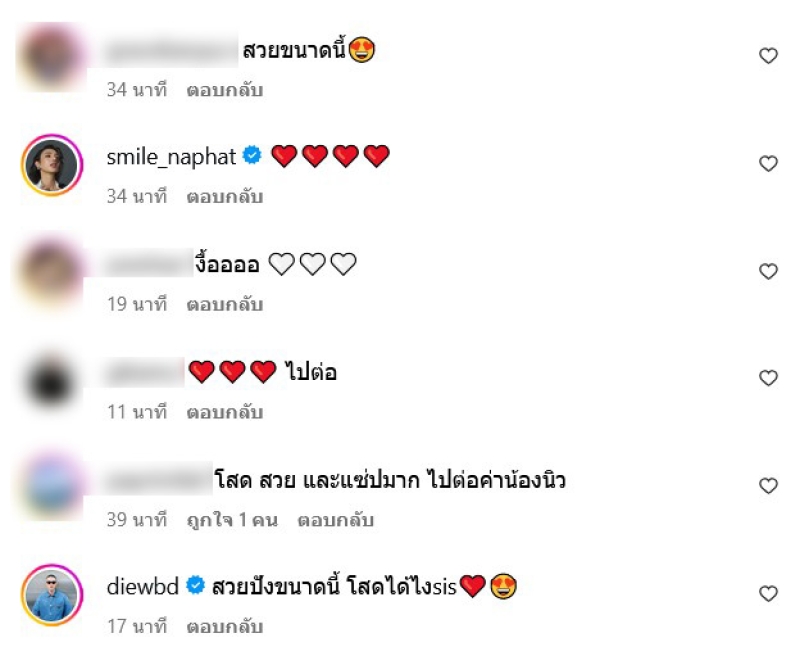Like the "สวยขนาดนี้" comment
Image resolution: width=800 pixels, height=665 pixels.
point(768,56)
